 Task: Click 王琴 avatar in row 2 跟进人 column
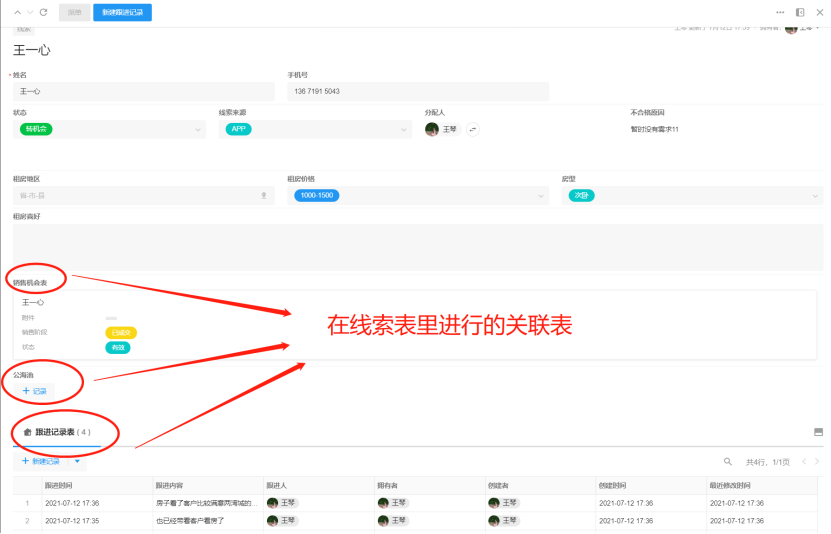click(272, 521)
